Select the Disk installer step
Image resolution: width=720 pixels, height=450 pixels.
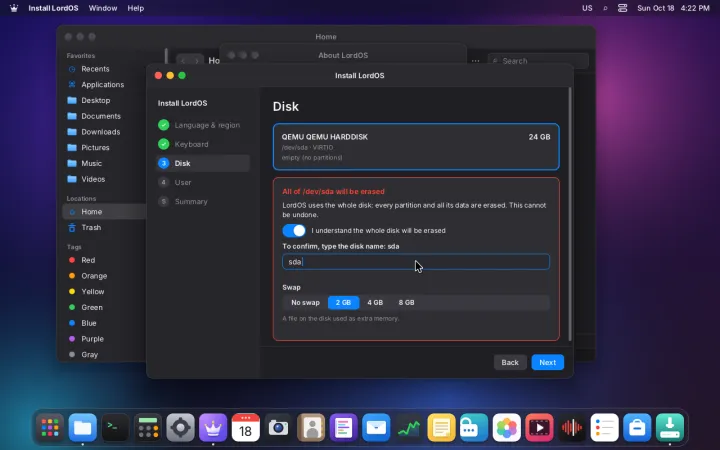[202, 163]
